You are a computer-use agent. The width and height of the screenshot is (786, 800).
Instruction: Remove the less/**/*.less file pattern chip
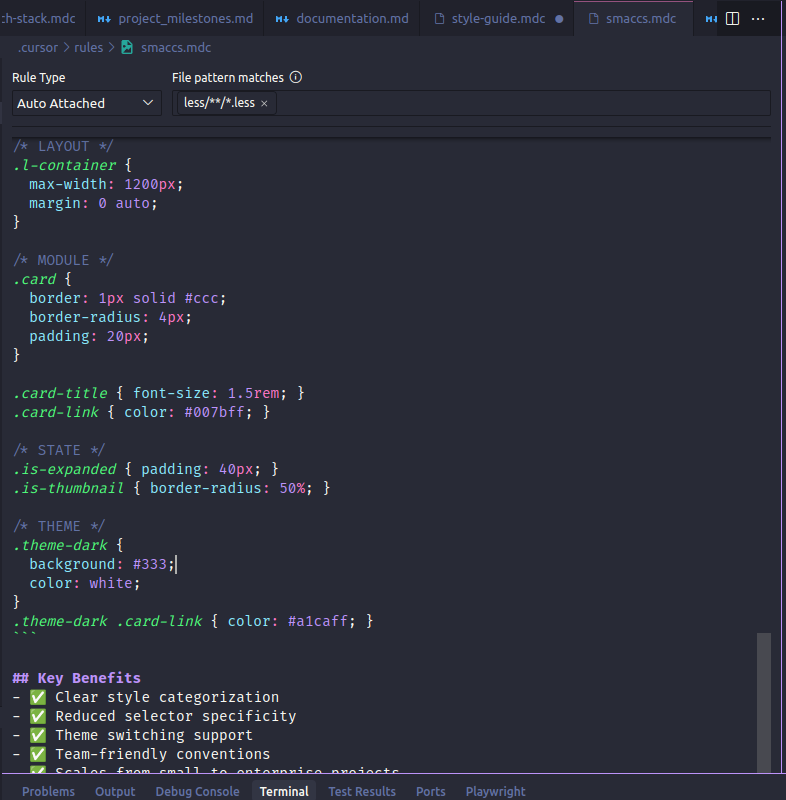click(264, 102)
